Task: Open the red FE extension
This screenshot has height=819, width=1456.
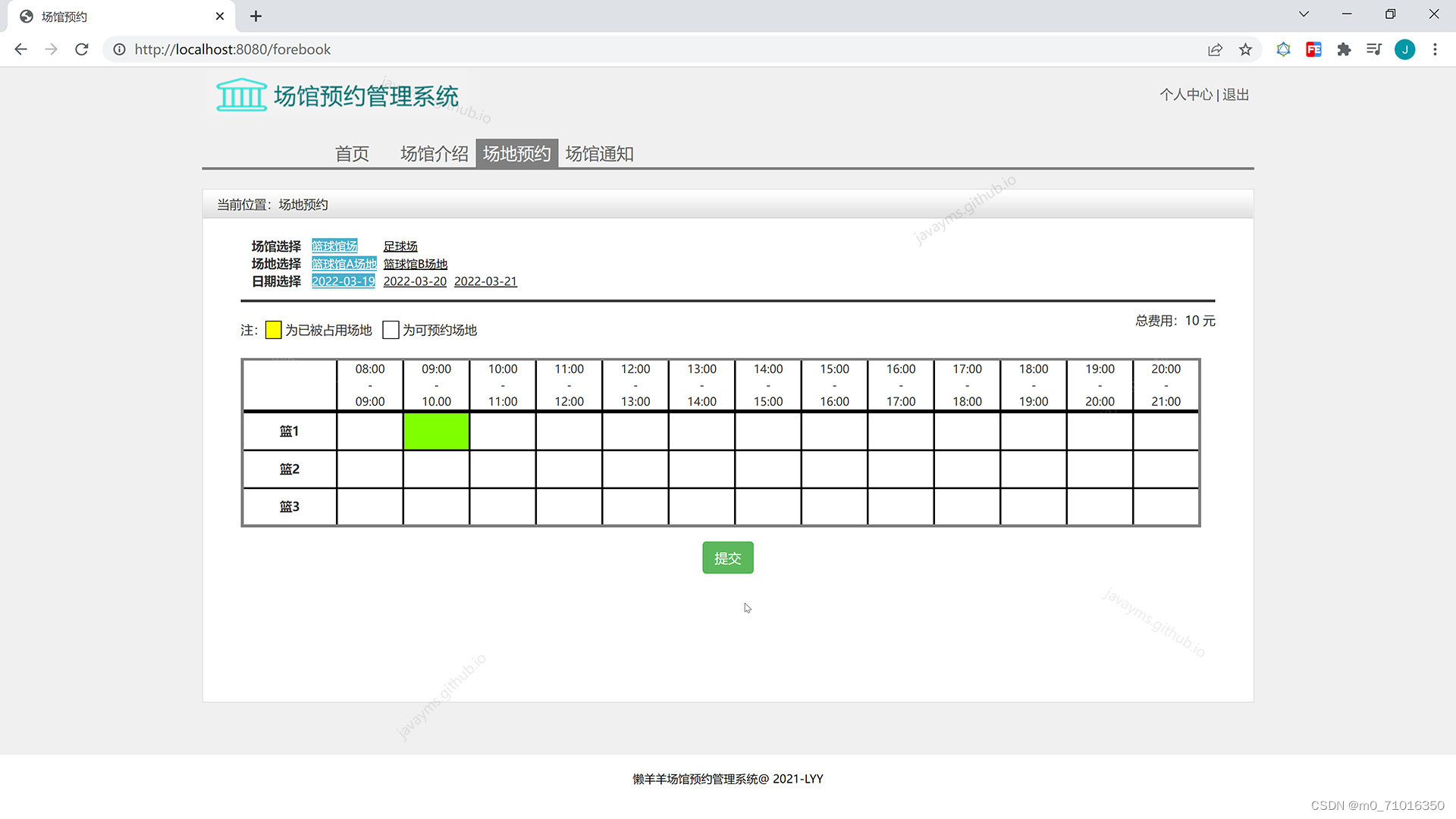Action: (1313, 49)
